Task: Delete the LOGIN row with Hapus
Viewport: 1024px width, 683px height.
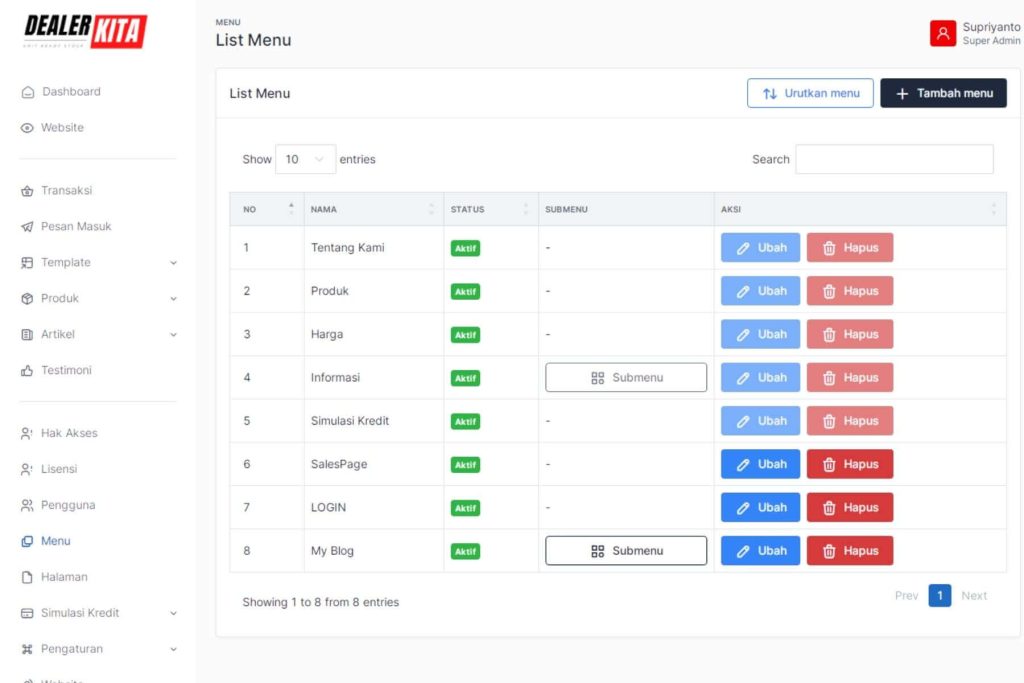Action: coord(849,507)
